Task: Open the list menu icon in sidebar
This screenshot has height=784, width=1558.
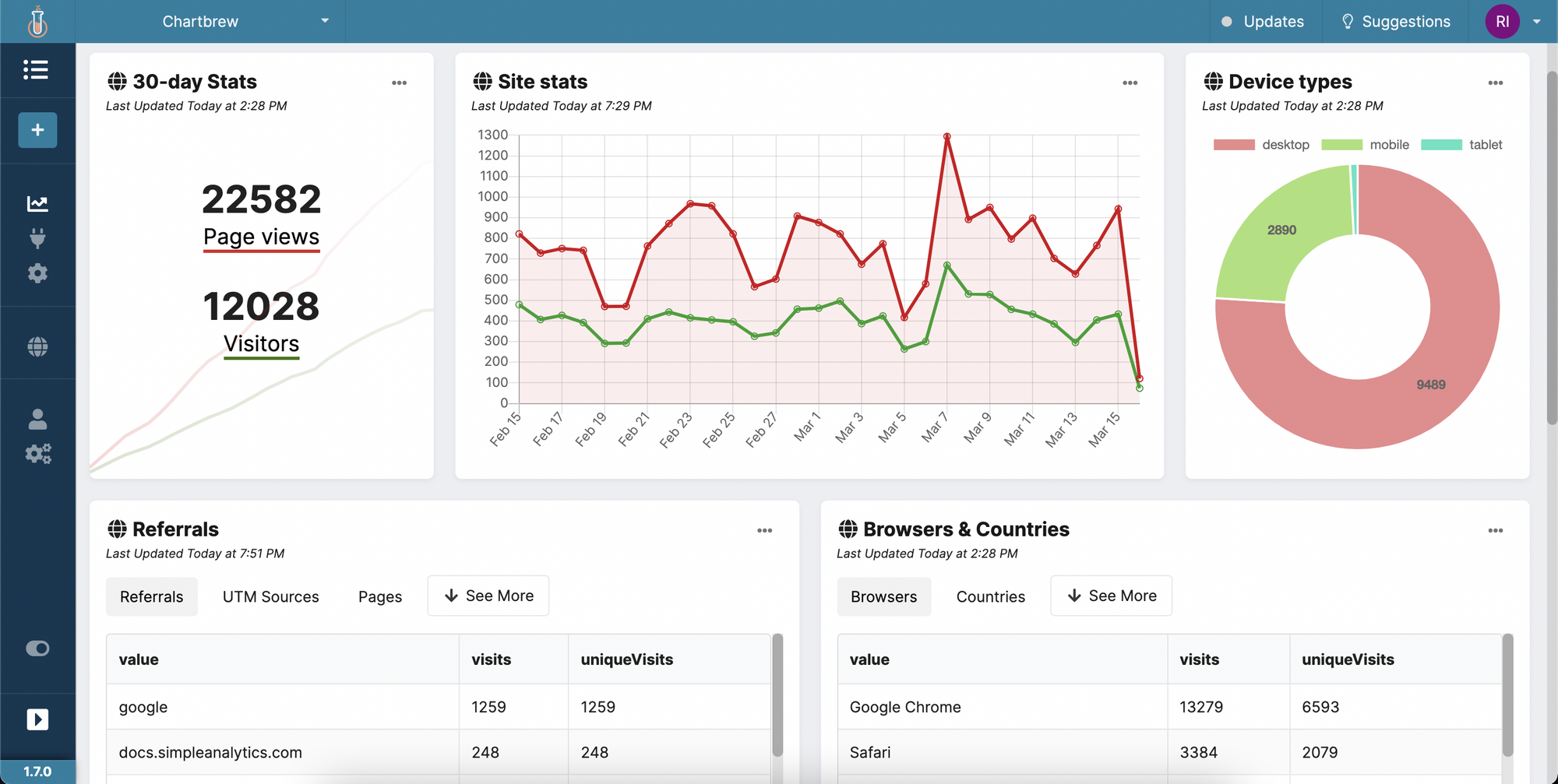Action: tap(37, 70)
